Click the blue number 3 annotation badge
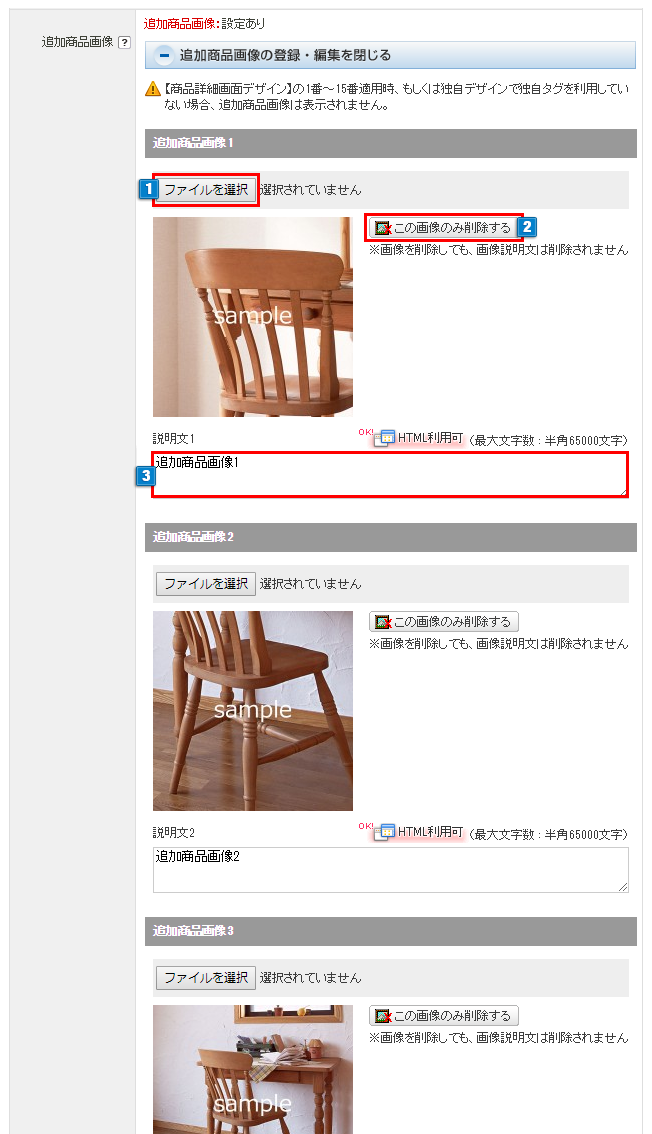The width and height of the screenshot is (652, 1134). pos(146,476)
